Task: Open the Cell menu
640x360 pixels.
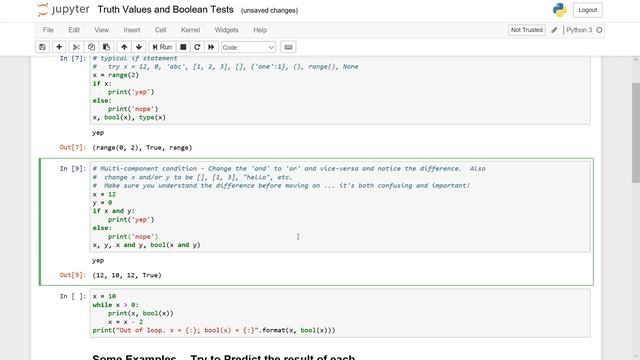Action: [160, 30]
